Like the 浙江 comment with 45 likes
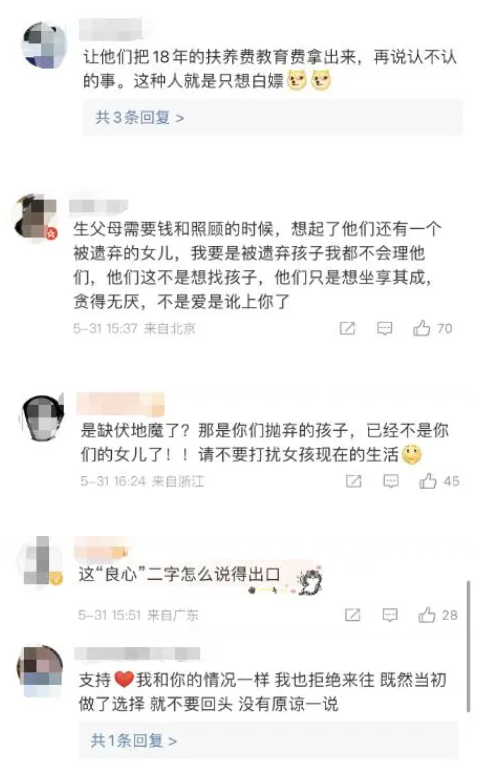 [428, 481]
